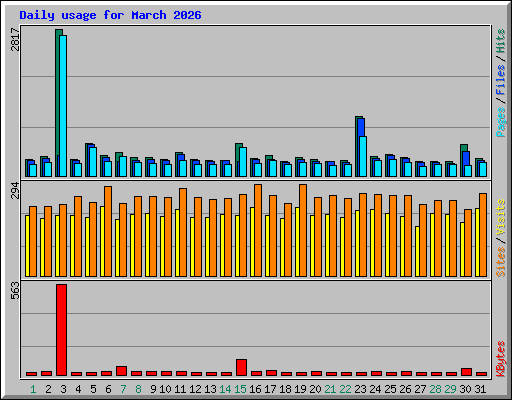The width and height of the screenshot is (512, 400).
Task: Click the tall cyan Pages bar for day 3
Action: pos(63,106)
